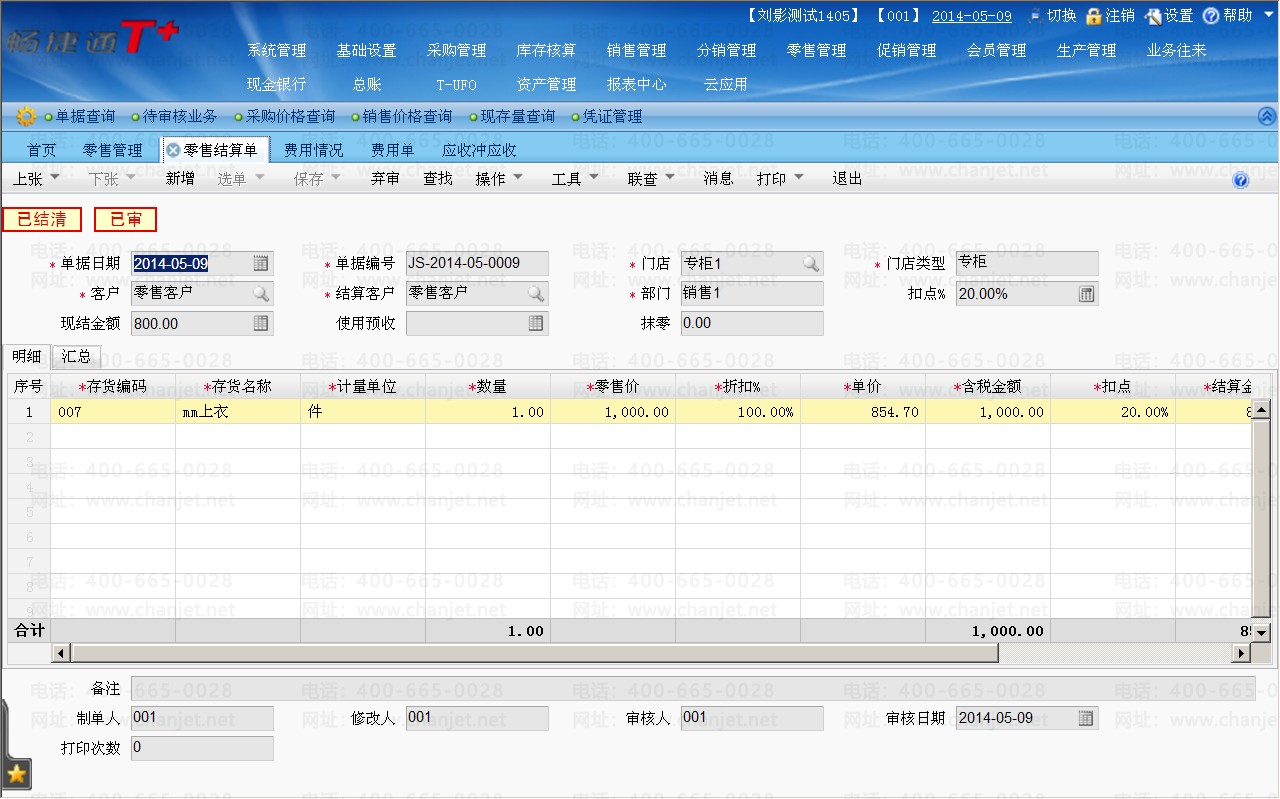This screenshot has width=1280, height=799.
Task: Close the 零售结算单 tab with its X icon
Action: click(173, 150)
